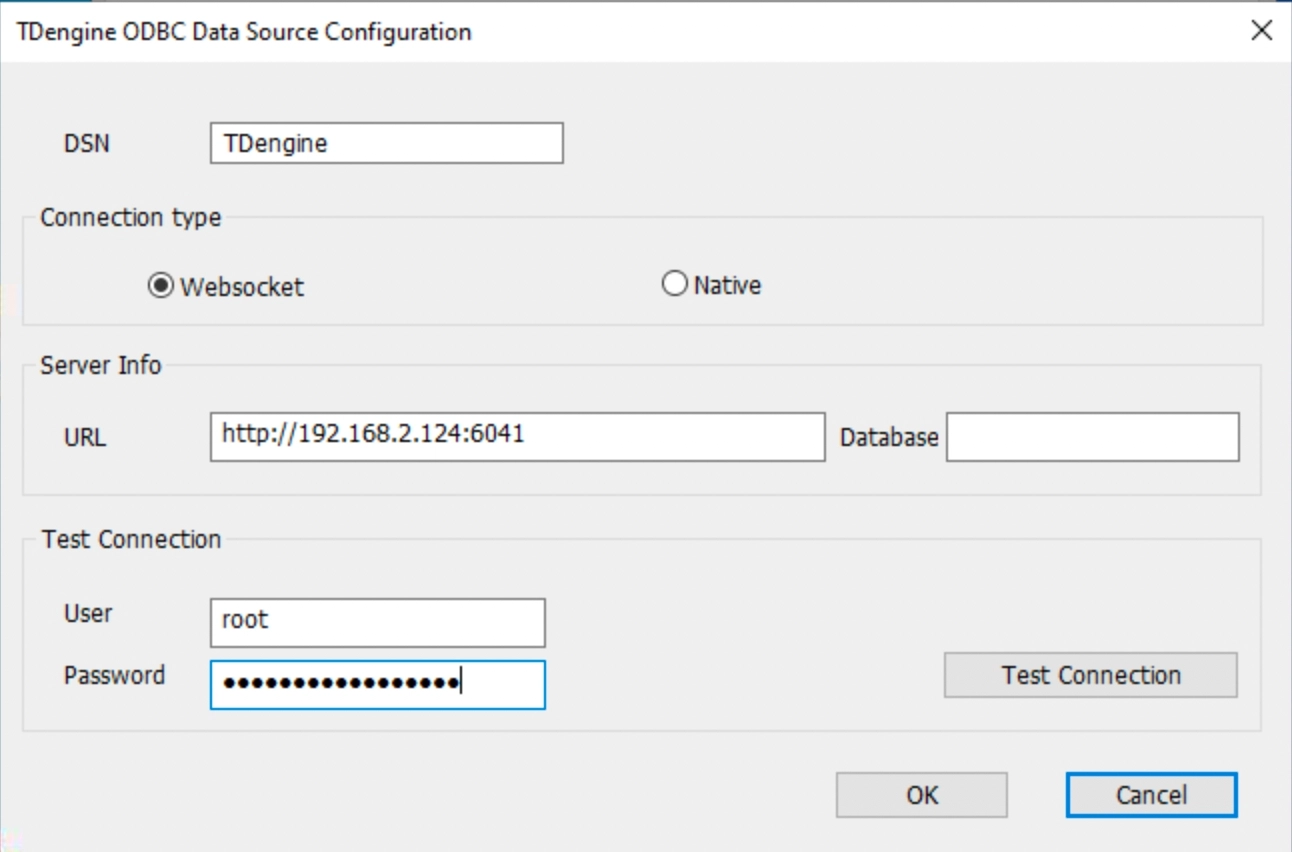Dismiss the dialog with Cancel

point(1151,795)
